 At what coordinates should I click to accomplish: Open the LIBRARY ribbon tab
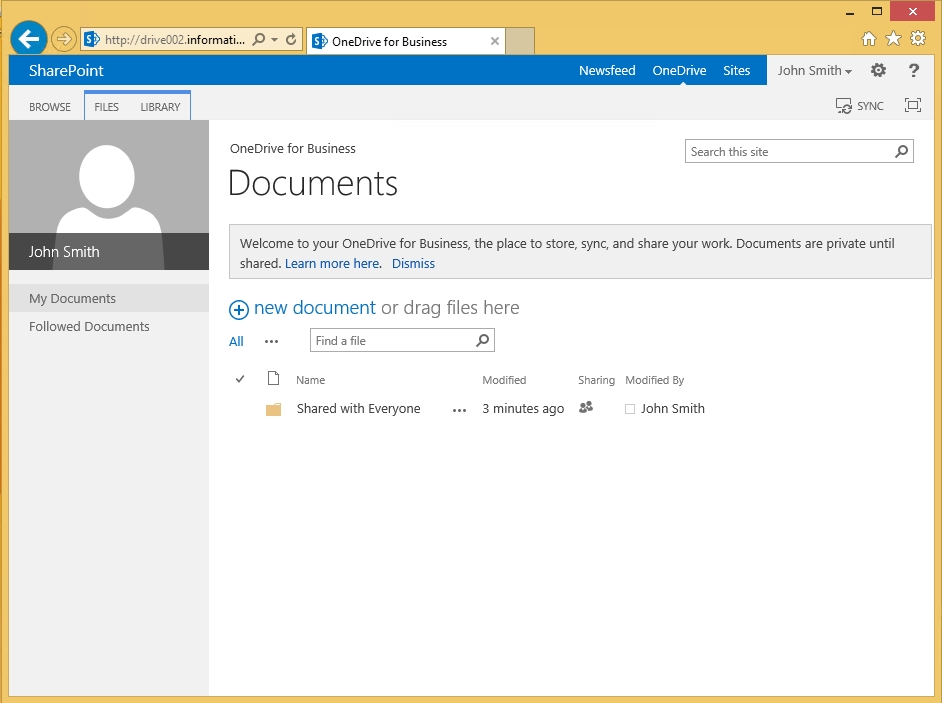(160, 107)
